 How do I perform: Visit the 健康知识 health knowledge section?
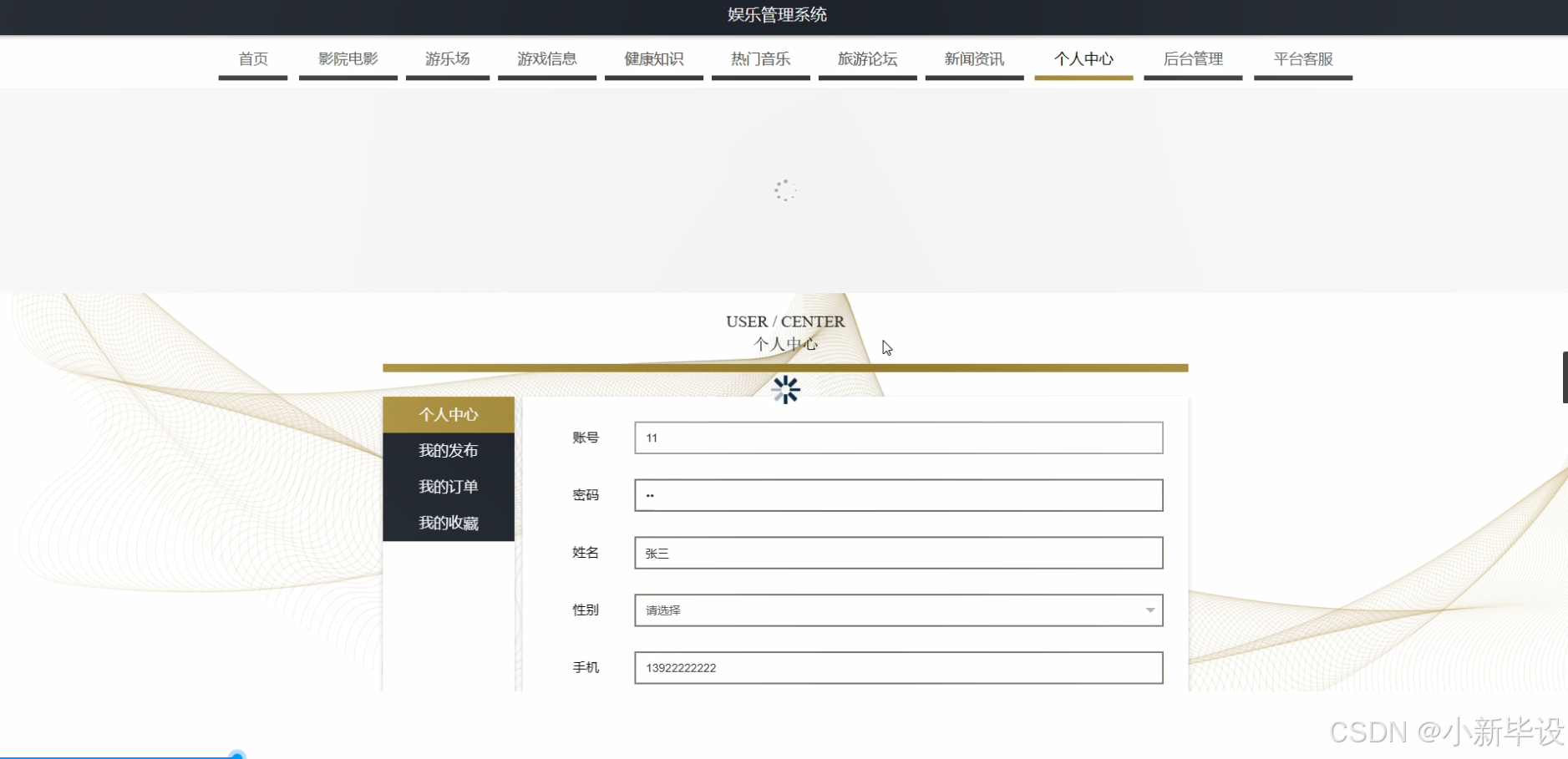coord(653,59)
